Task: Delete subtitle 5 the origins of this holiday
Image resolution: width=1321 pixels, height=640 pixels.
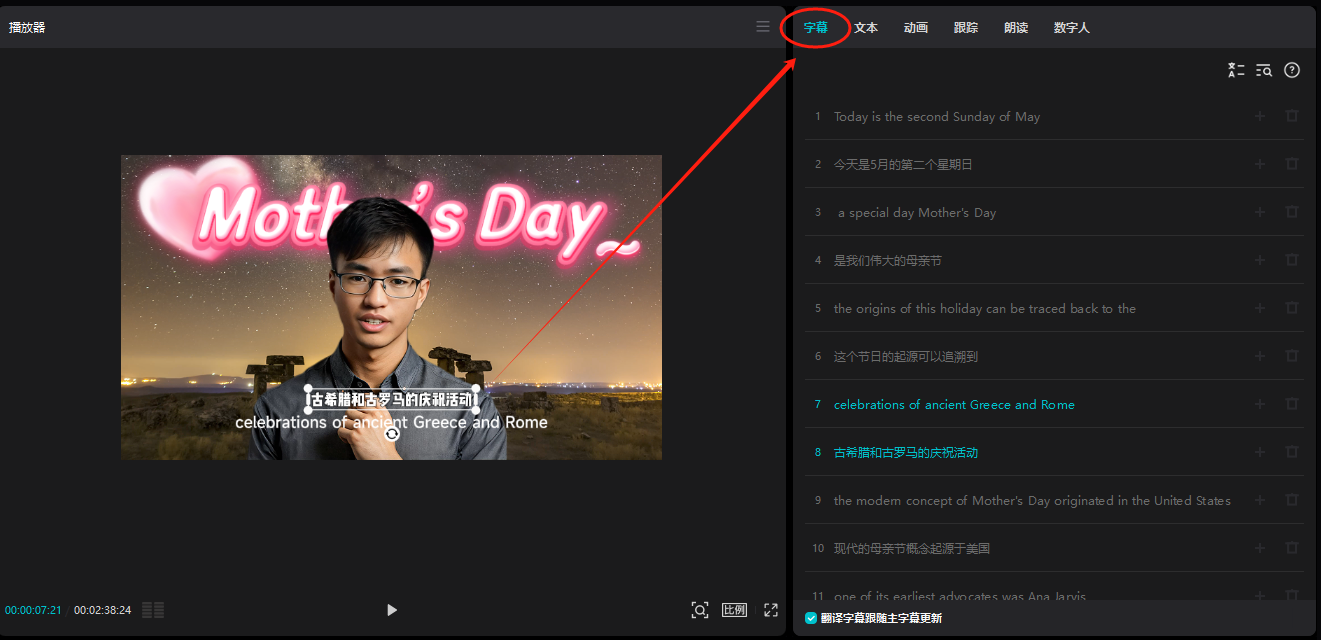Action: (1292, 308)
